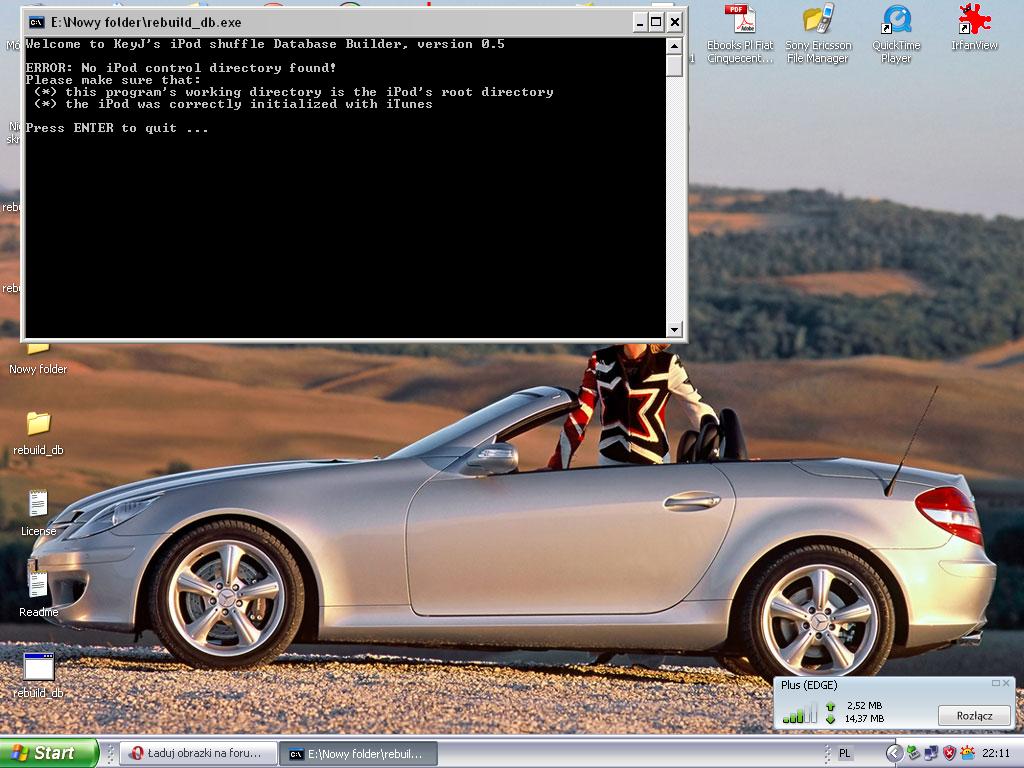
Task: Minimize the rebuild_db.exe console window
Action: point(640,23)
